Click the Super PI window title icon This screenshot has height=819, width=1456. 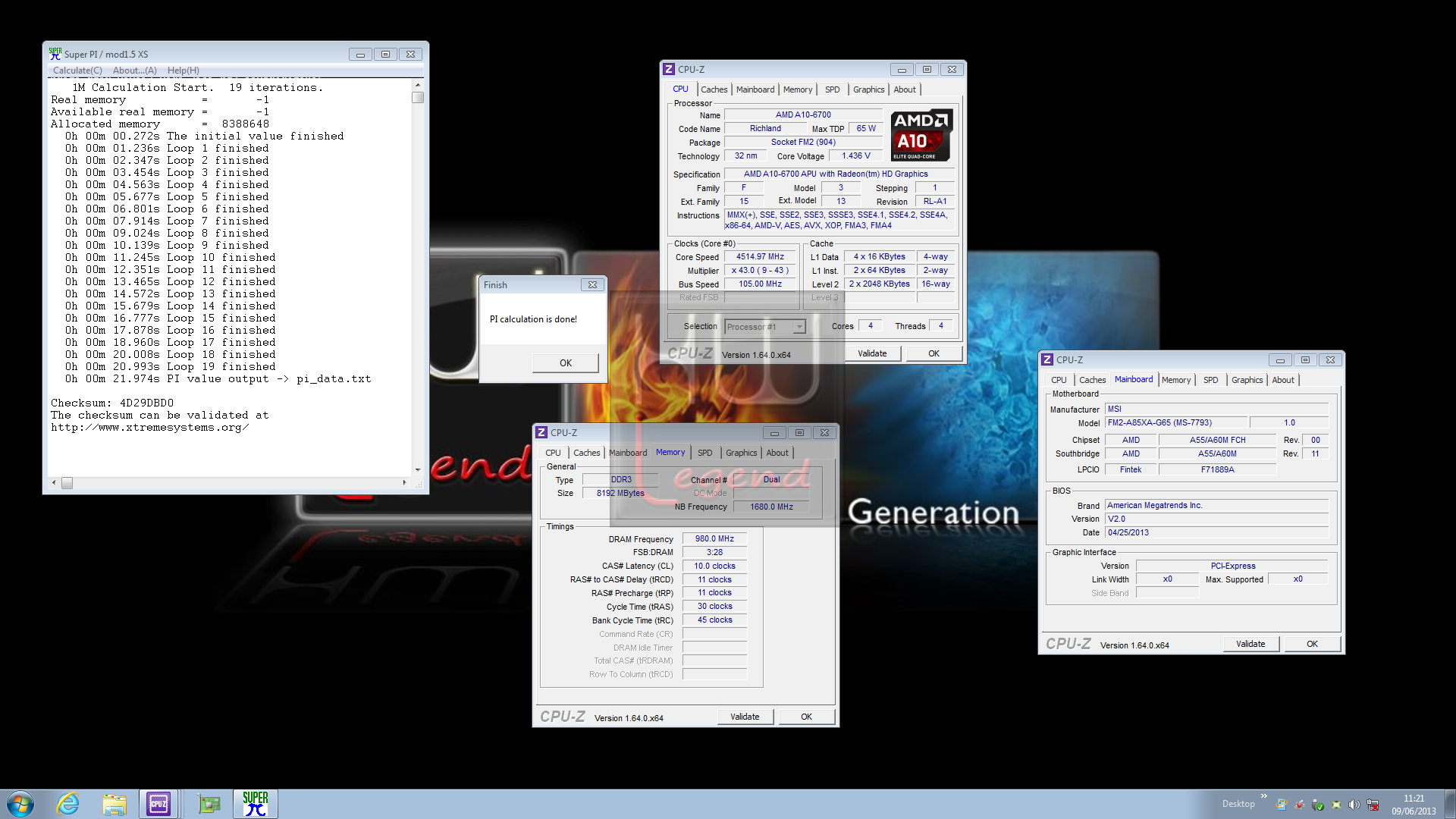tap(55, 54)
